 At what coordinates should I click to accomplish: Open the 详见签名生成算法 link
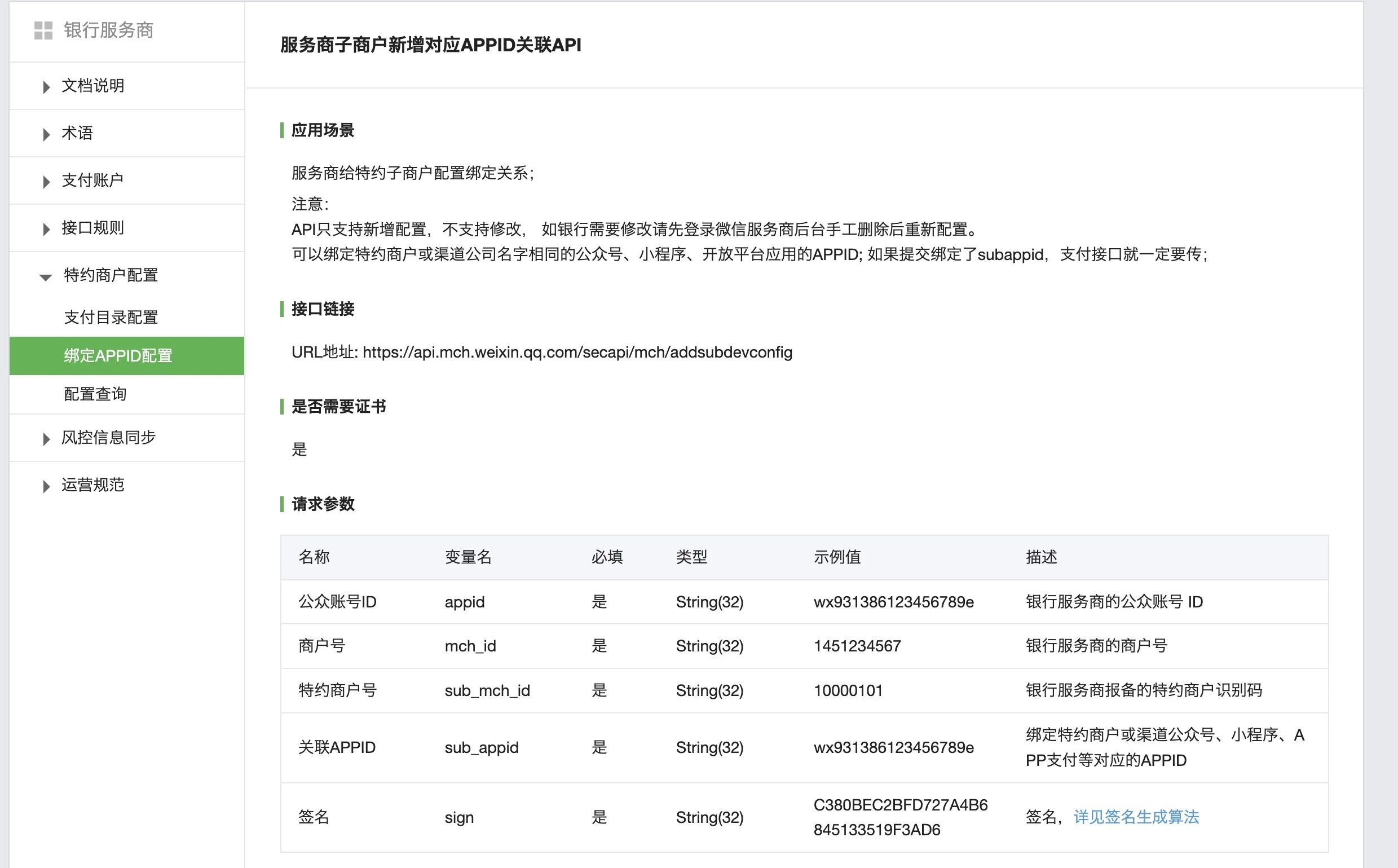[x=1136, y=817]
